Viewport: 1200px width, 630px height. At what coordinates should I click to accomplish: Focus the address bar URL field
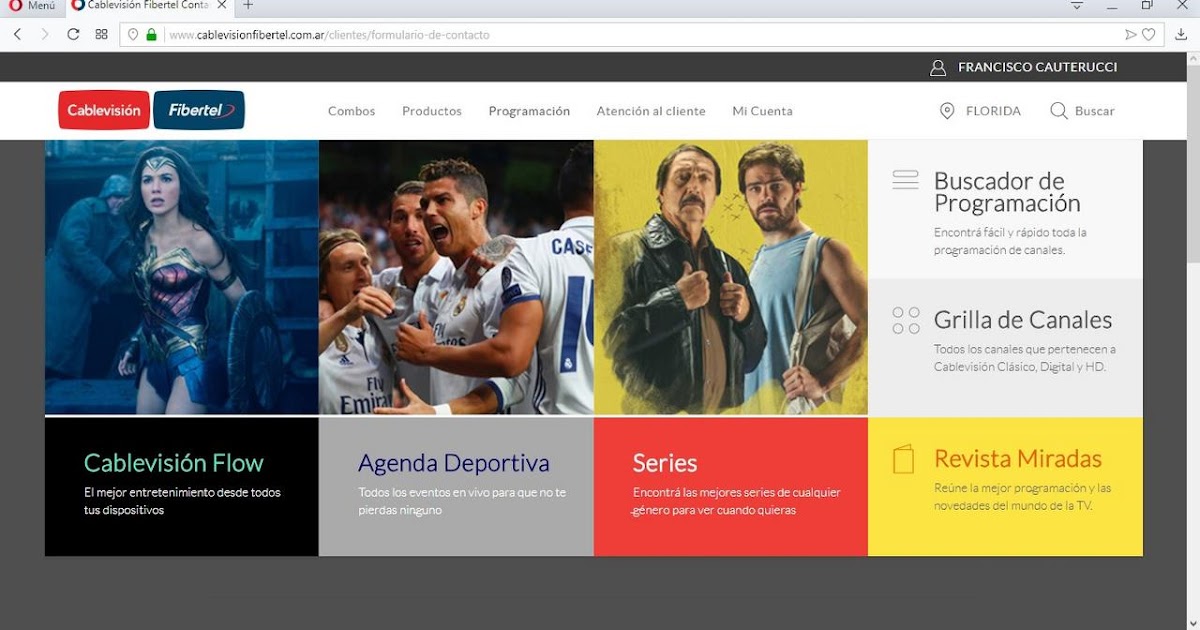[x=640, y=34]
